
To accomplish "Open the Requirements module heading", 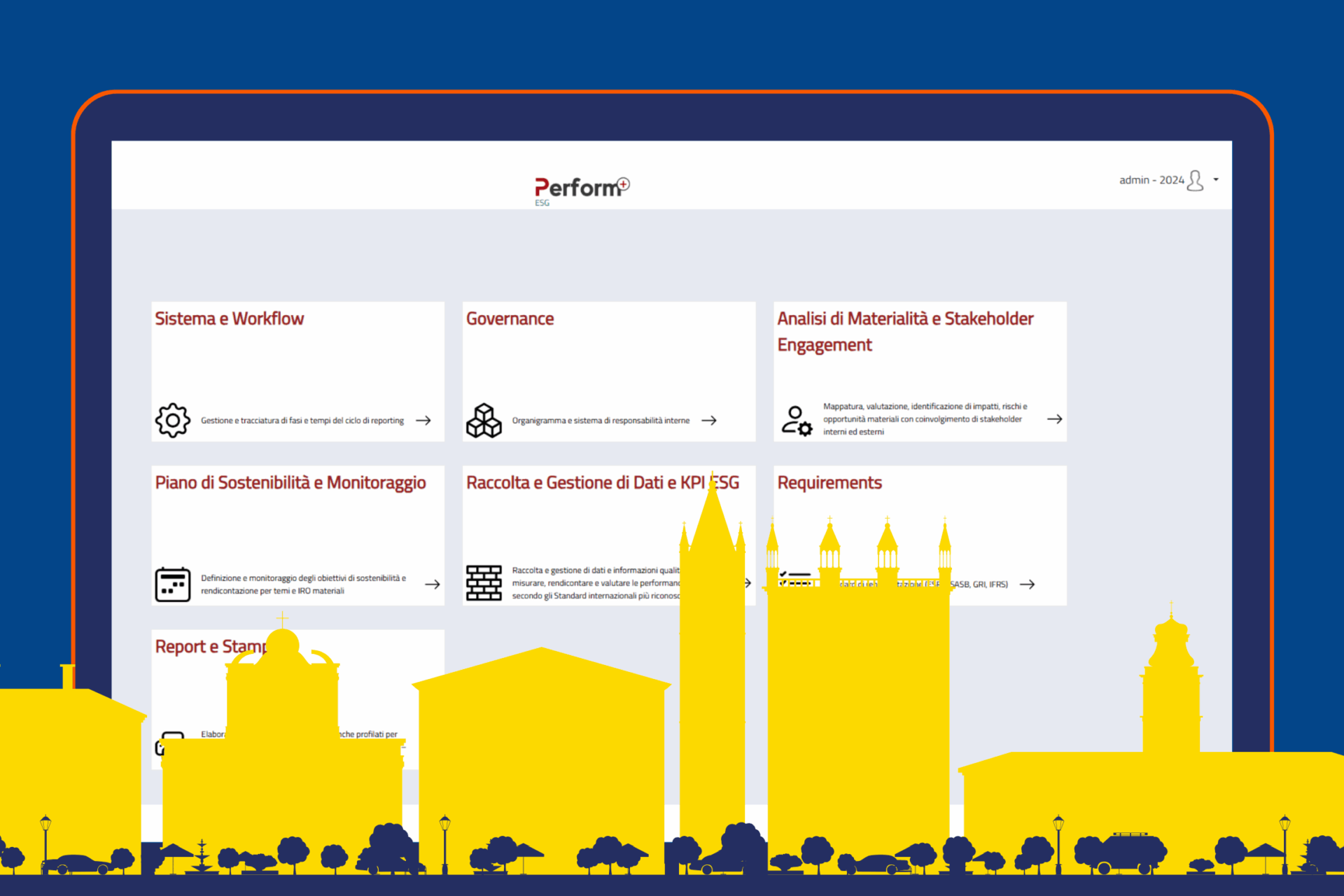I will click(x=829, y=483).
